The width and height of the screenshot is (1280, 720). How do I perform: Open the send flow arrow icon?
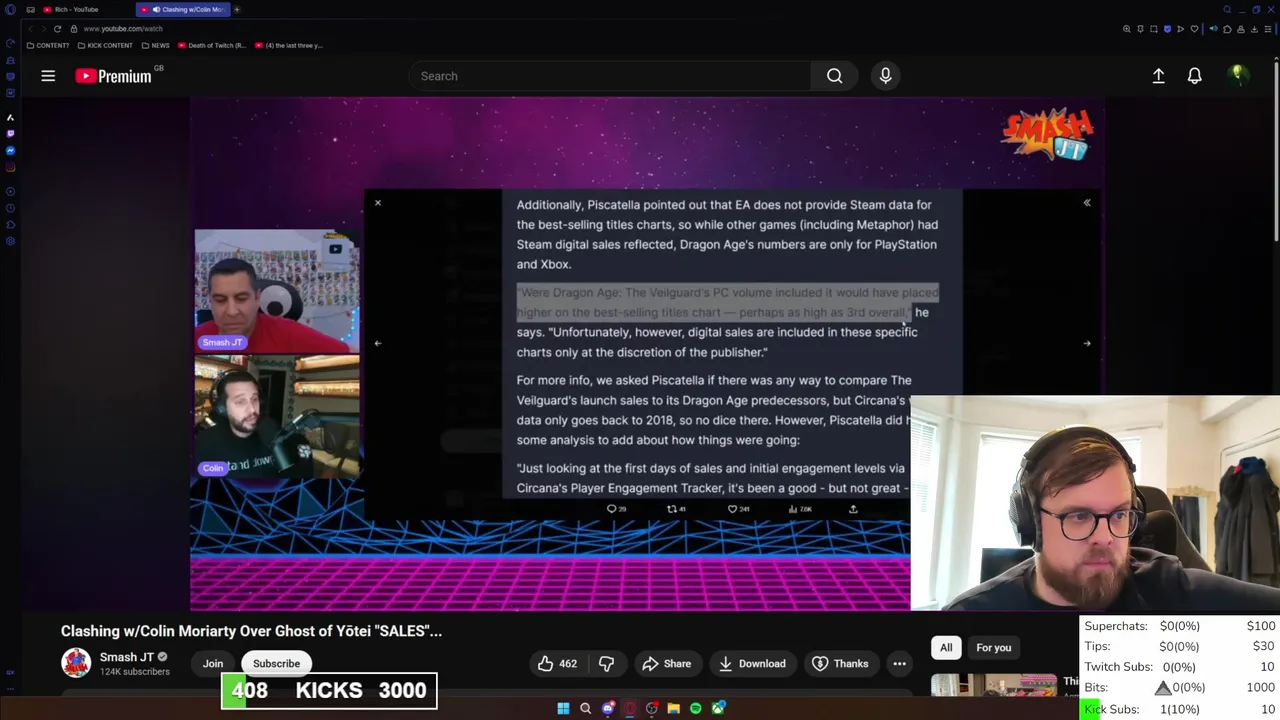click(1181, 29)
